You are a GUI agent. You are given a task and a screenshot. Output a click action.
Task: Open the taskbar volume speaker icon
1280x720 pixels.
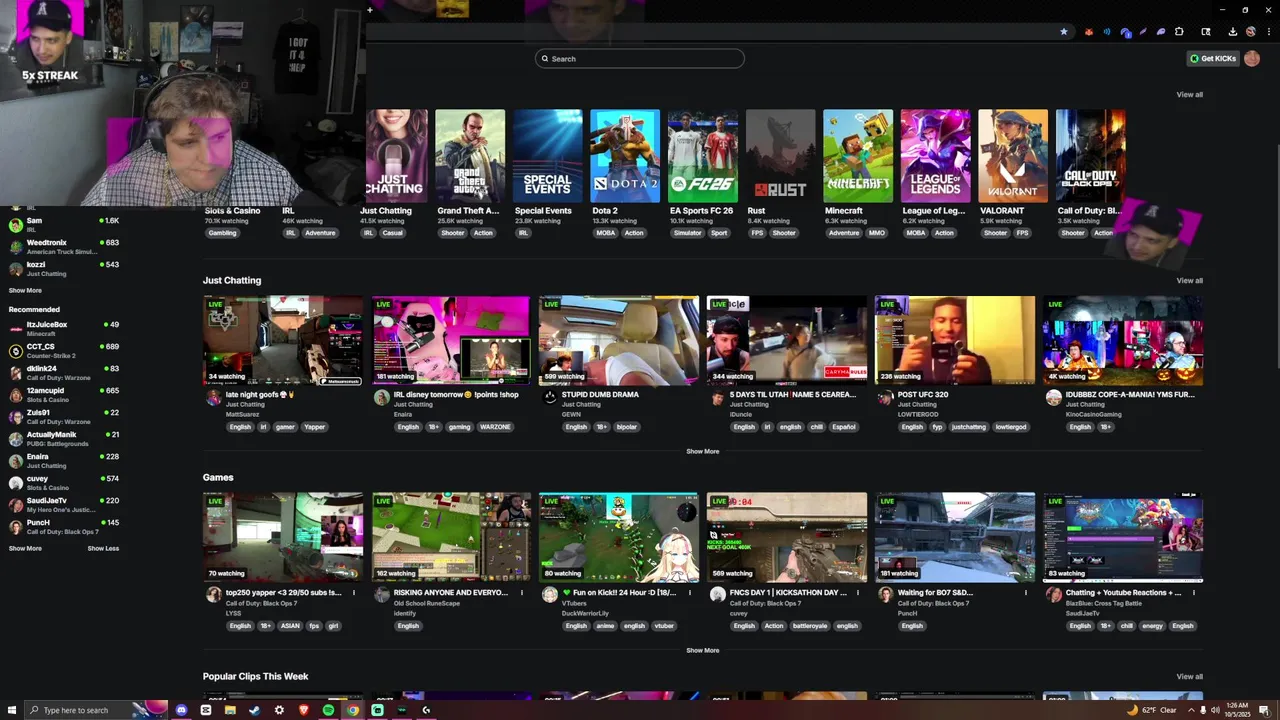(1215, 710)
